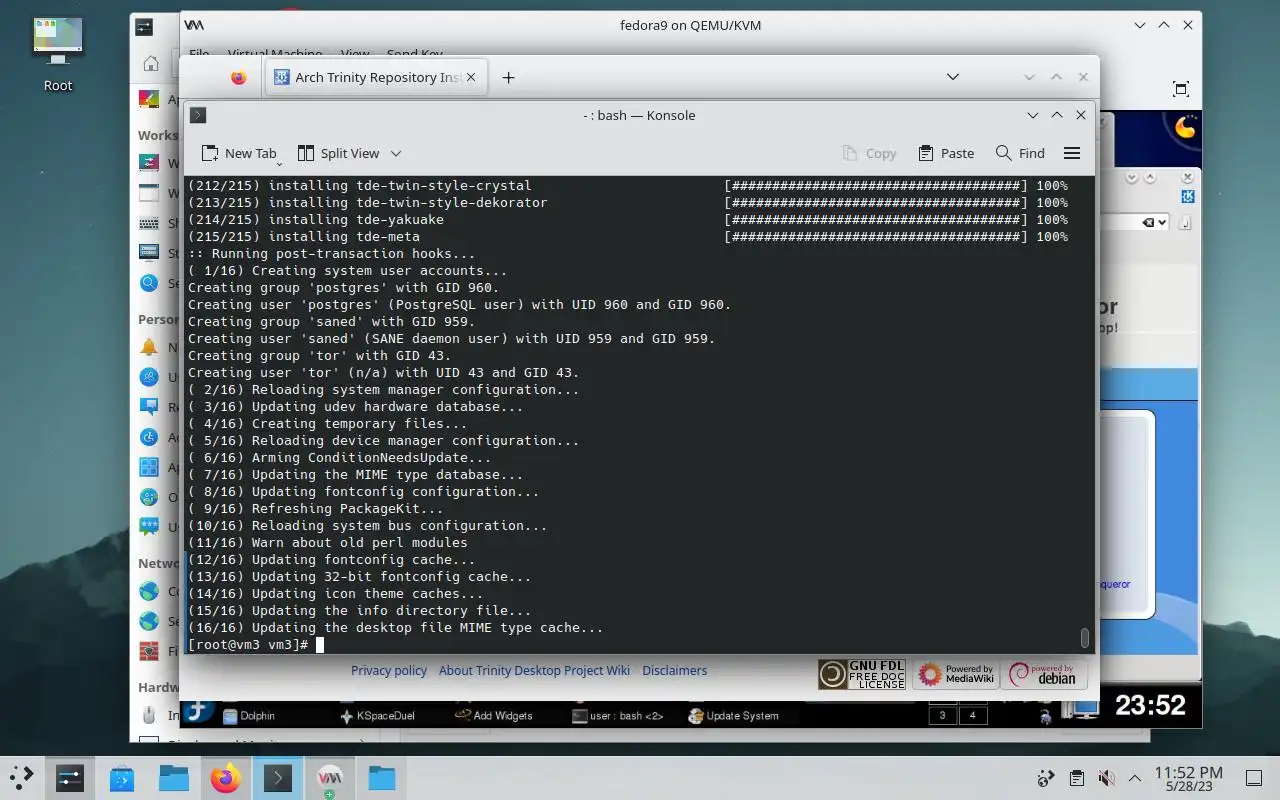Click Split View button in Konsole
The height and width of the screenshot is (800, 1280).
click(338, 153)
